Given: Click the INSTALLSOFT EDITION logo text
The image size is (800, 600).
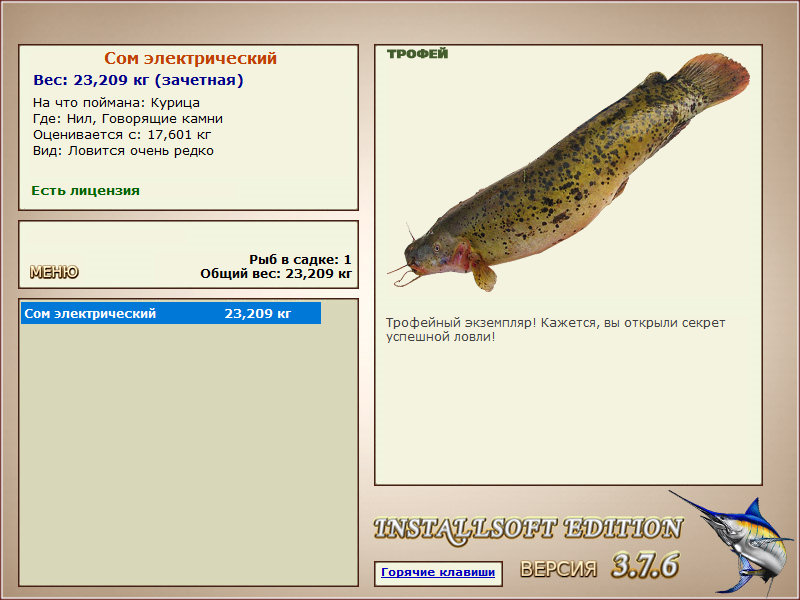Looking at the screenshot, I should click(528, 529).
